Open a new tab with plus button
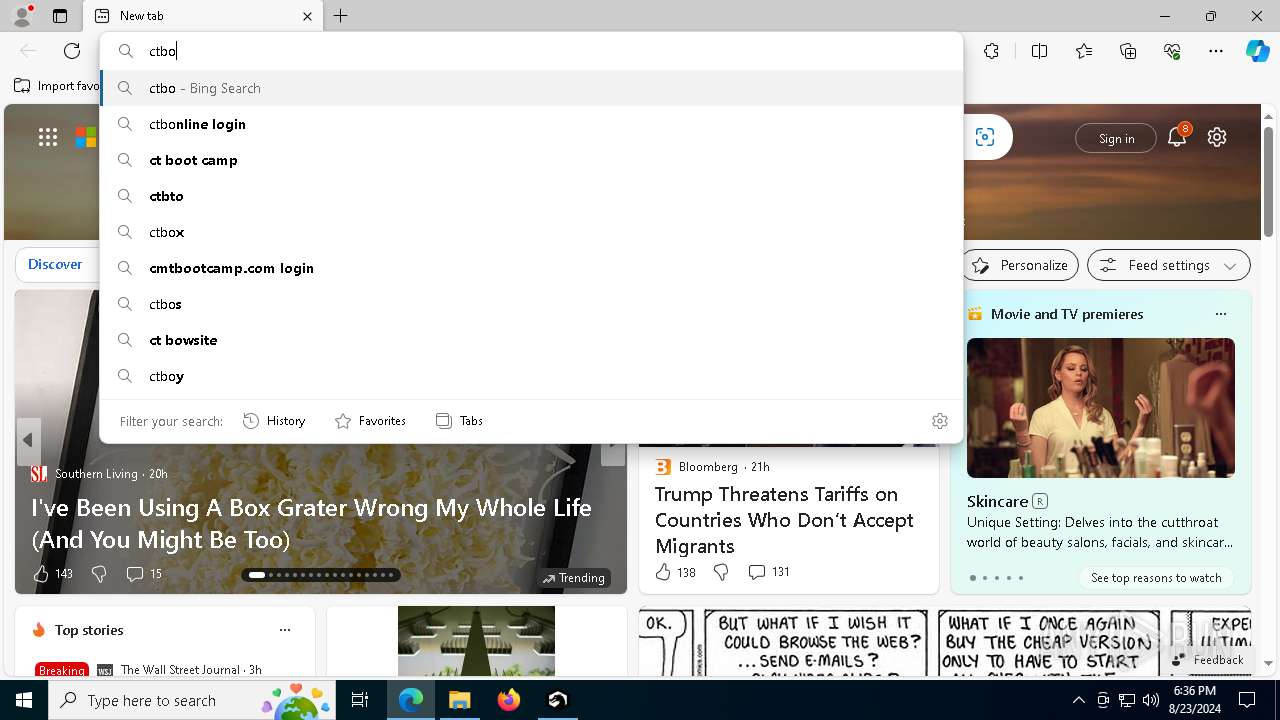Screen dimensions: 1280x720 [341, 16]
